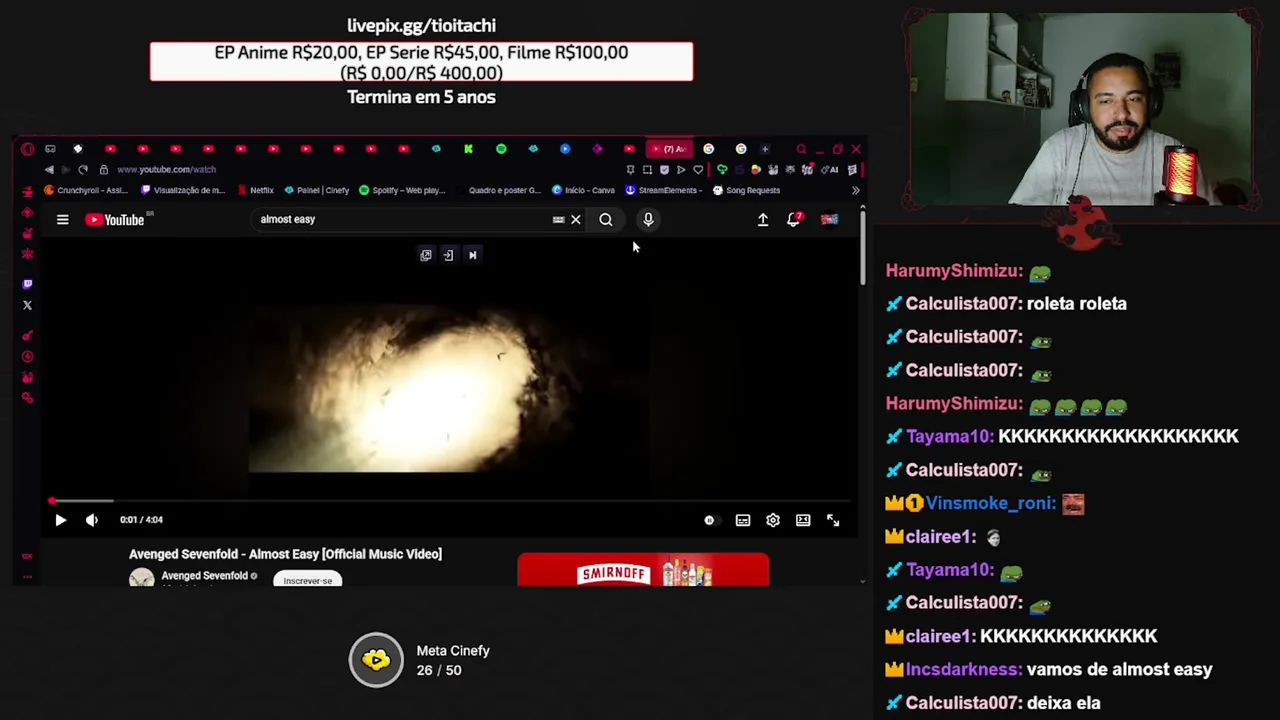The image size is (1280, 720).
Task: Open the Avenged Sevenfold channel name
Action: [x=204, y=576]
